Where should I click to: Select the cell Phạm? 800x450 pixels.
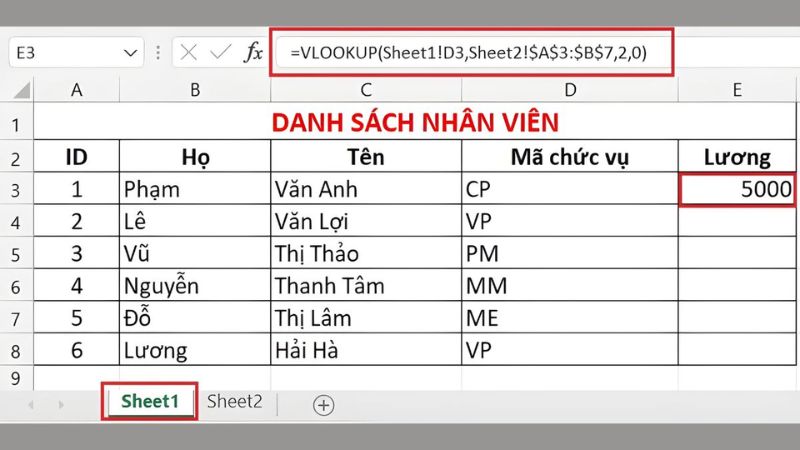click(x=195, y=189)
